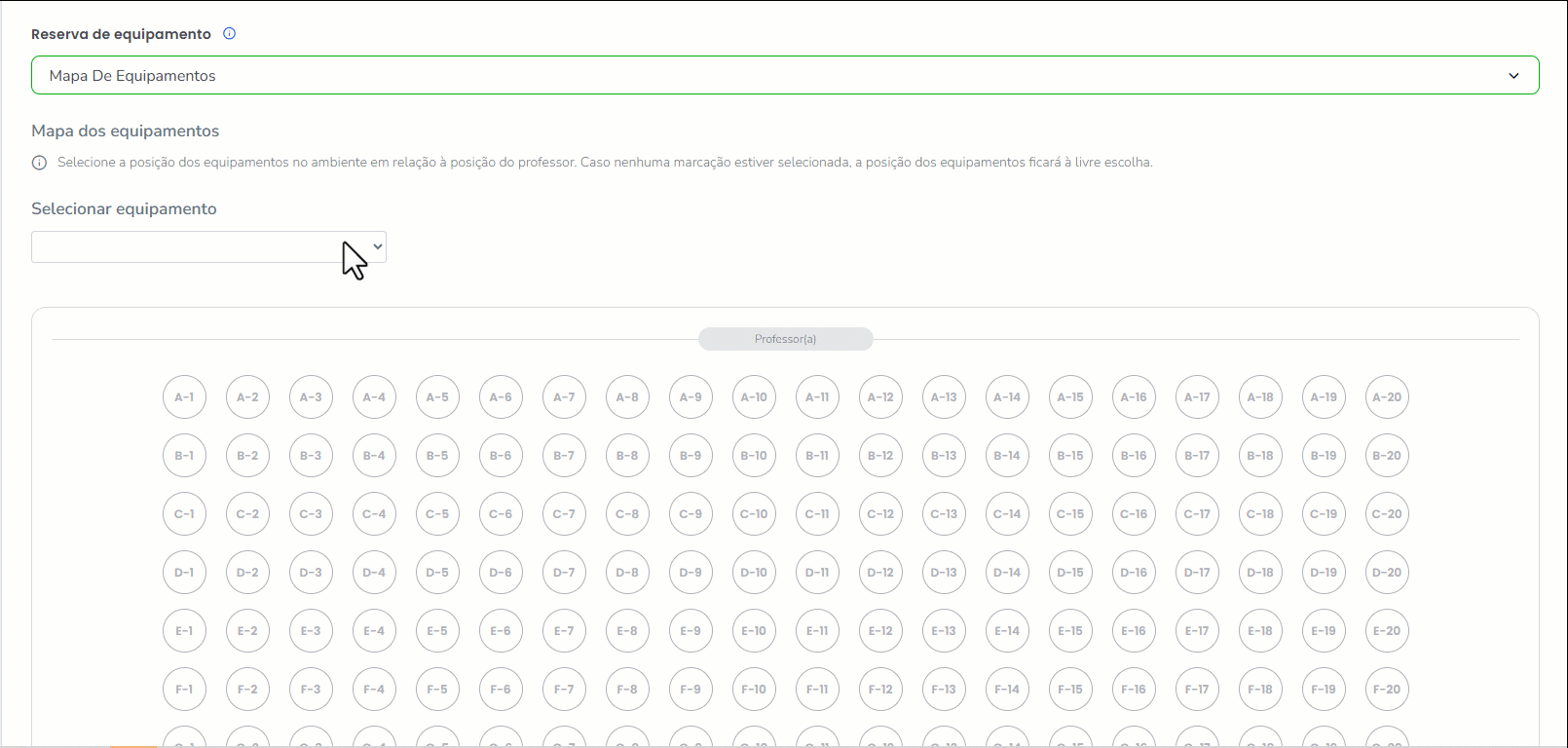This screenshot has width=1568, height=748.
Task: Toggle seat position B-3
Action: coord(311,456)
